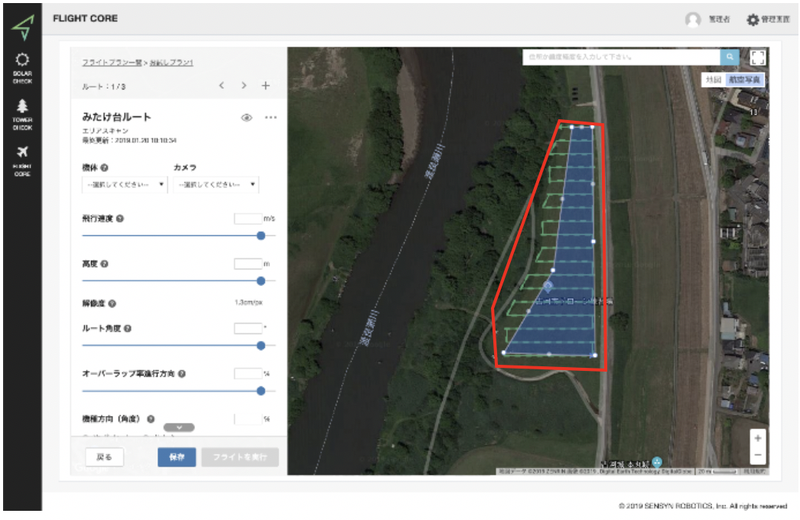800x520 pixels.
Task: Click the フライトプラン一覧 breadcrumb link
Action: pos(112,63)
